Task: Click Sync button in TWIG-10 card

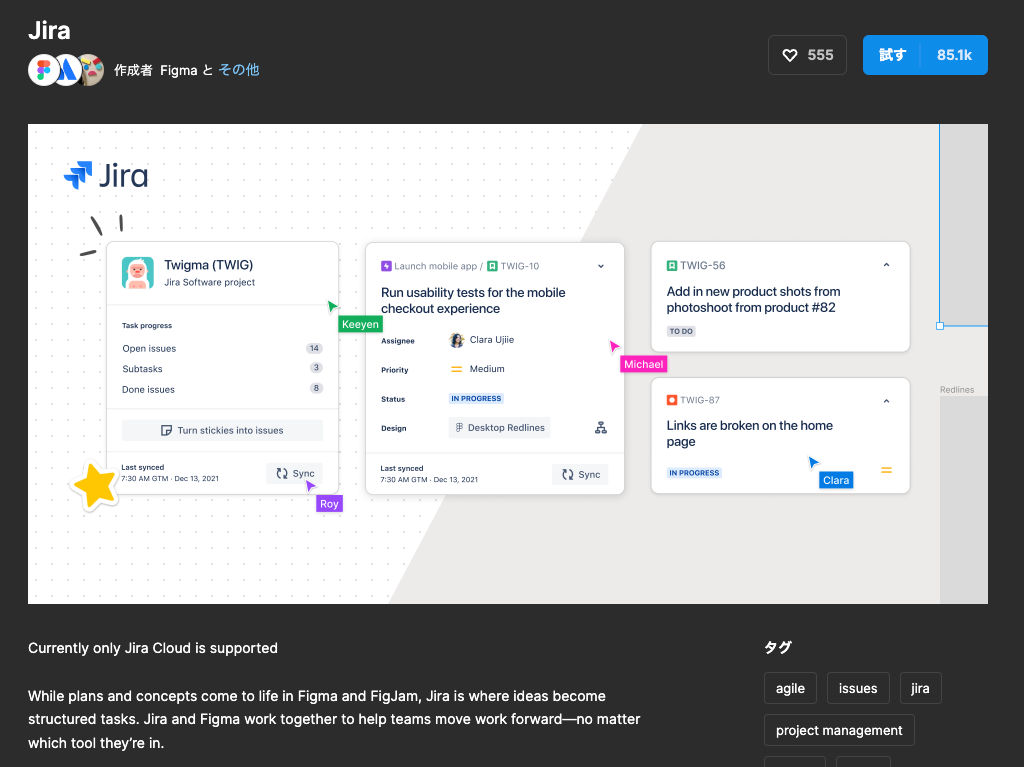Action: pos(580,474)
